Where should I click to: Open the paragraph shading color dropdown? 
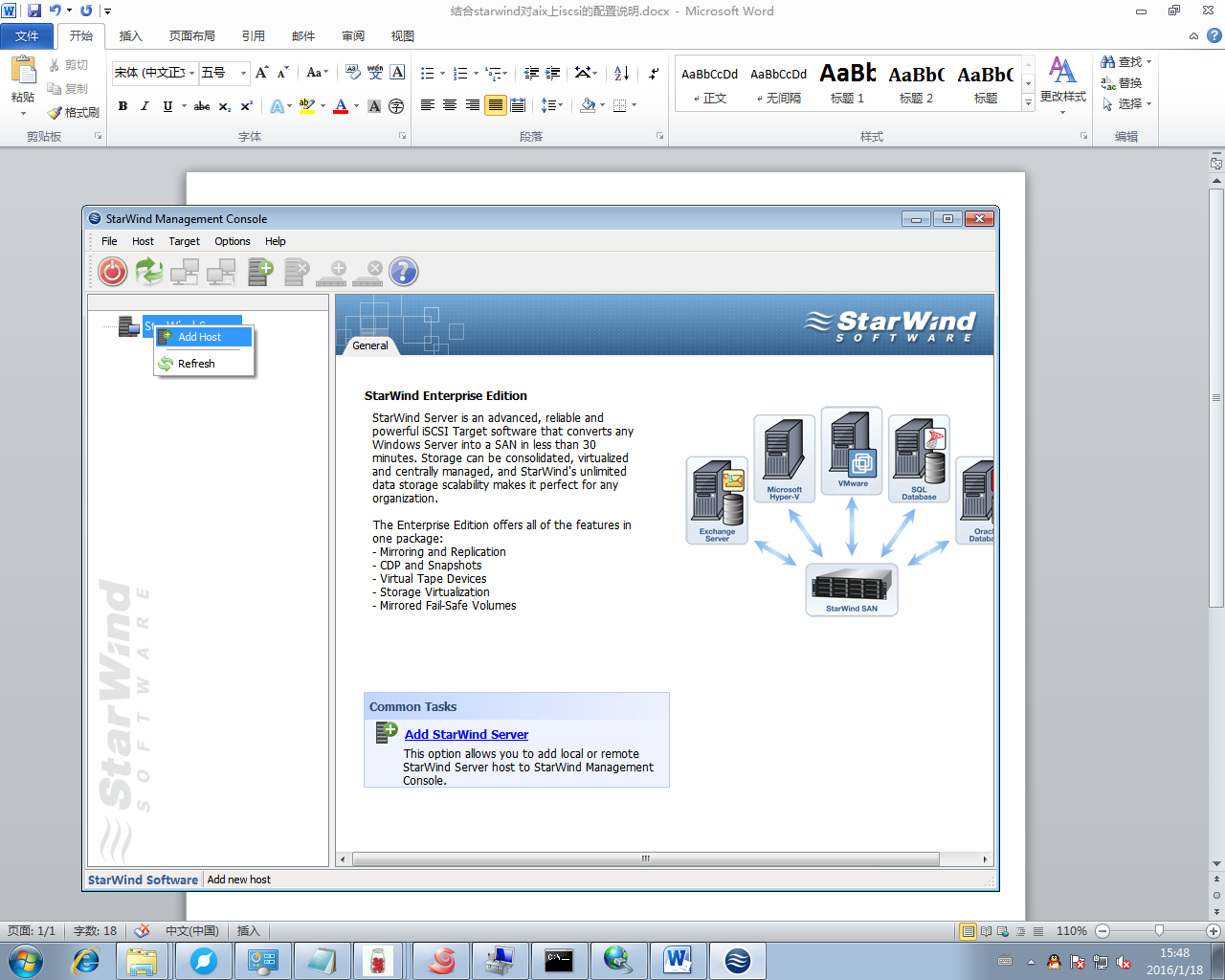tap(602, 105)
